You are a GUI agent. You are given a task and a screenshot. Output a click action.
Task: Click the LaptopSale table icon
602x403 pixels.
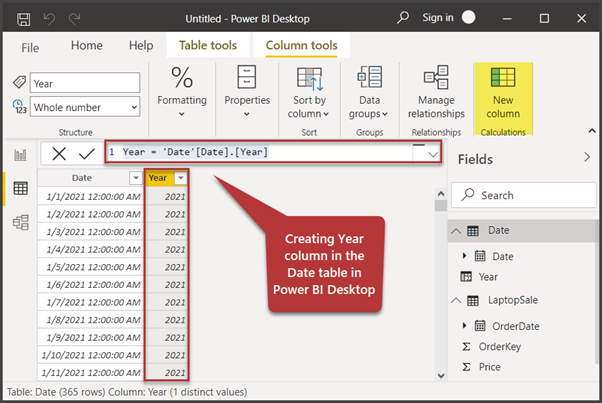473,301
